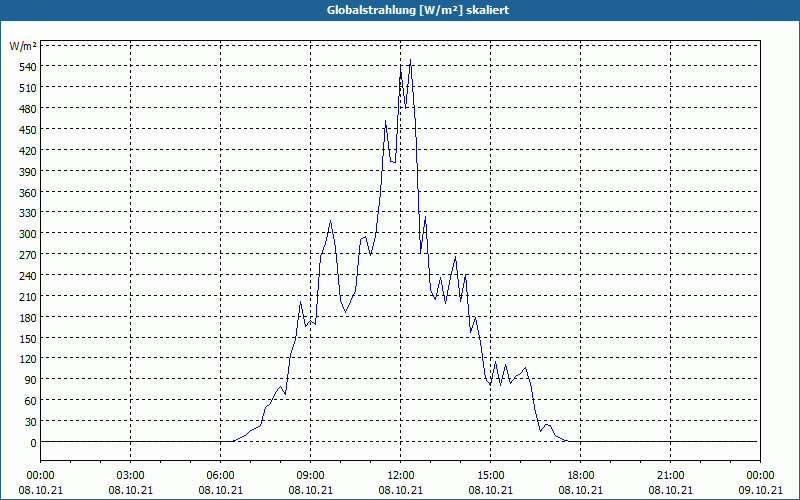This screenshot has width=800, height=500.
Task: Click the 270 y-axis value
Action: tap(27, 255)
